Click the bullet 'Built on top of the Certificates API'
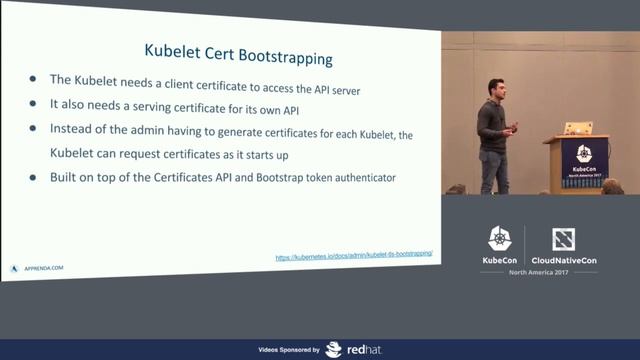The height and width of the screenshot is (360, 640). tap(222, 178)
